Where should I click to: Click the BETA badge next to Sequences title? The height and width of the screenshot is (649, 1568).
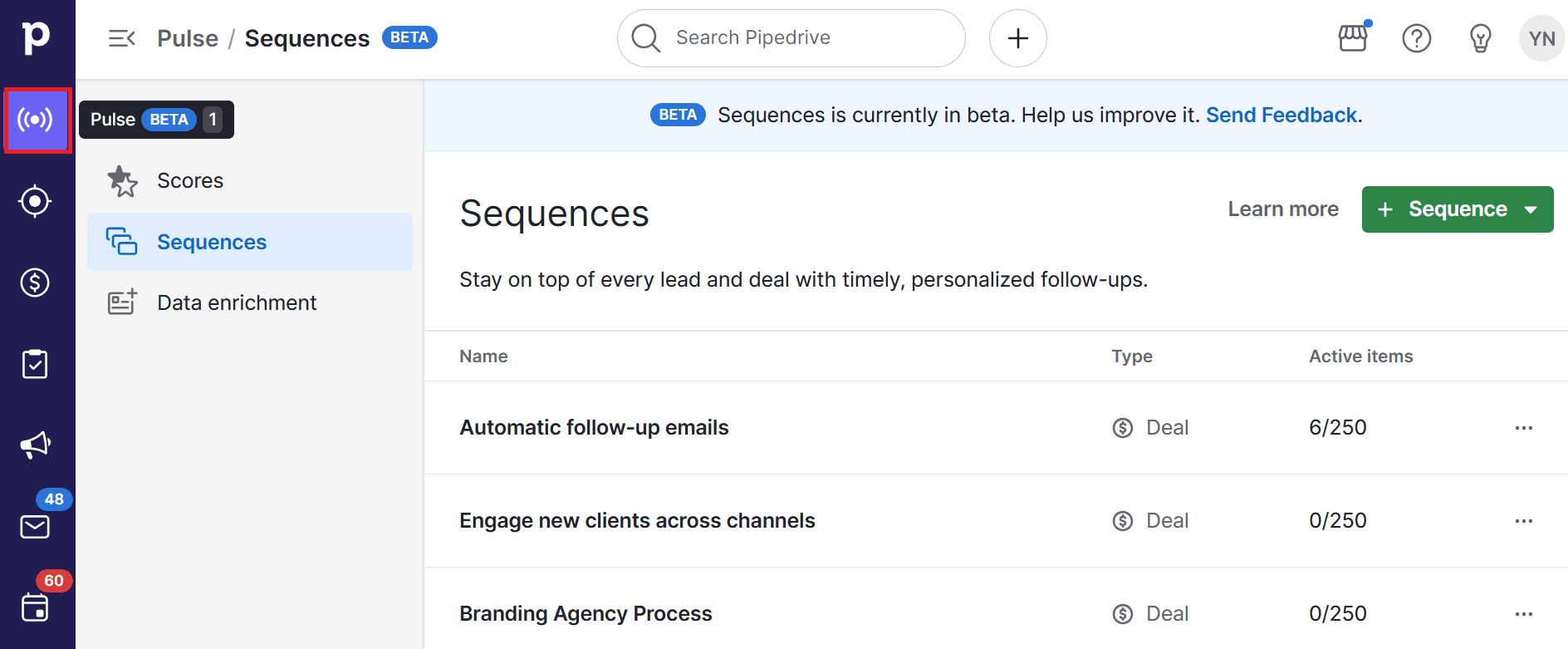[x=409, y=38]
